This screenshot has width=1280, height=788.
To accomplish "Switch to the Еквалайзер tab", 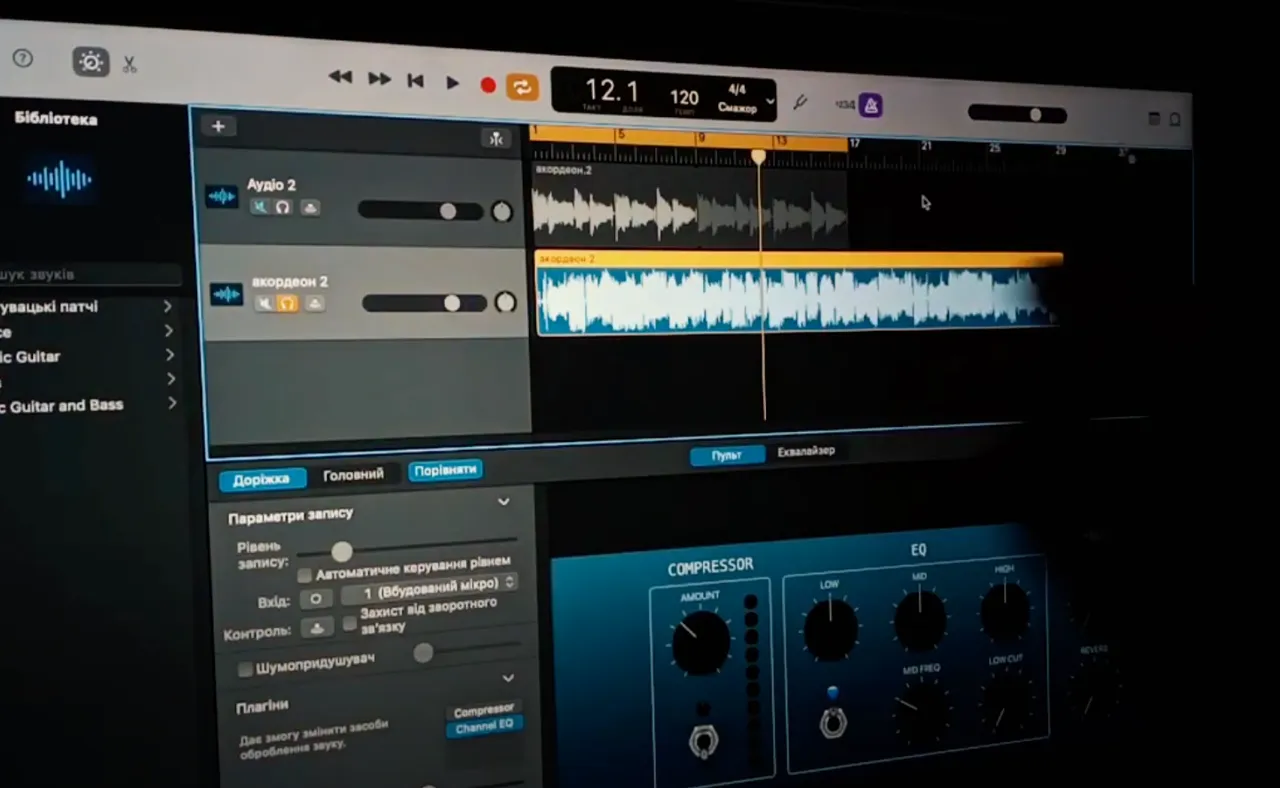I will [806, 451].
